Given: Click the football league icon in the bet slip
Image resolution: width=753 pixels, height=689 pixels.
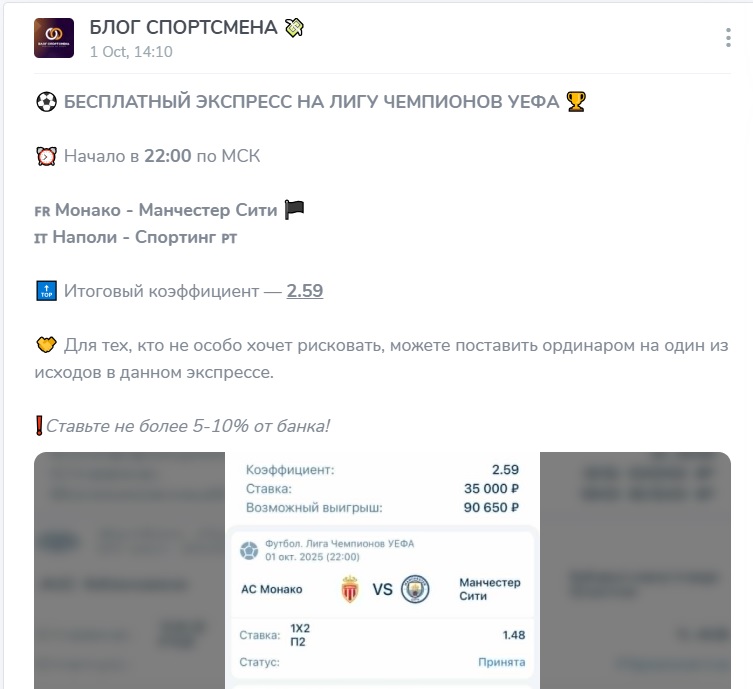Looking at the screenshot, I should [249, 550].
